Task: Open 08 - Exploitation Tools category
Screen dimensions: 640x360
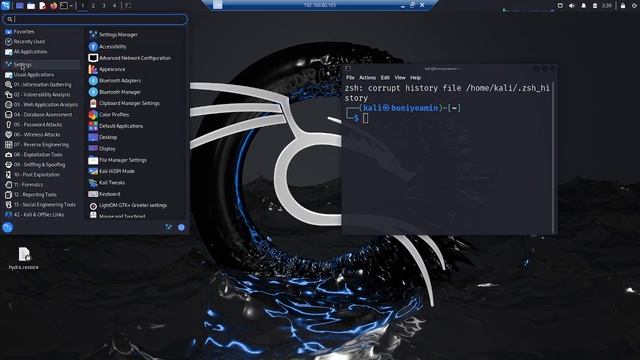Action: tap(42, 155)
